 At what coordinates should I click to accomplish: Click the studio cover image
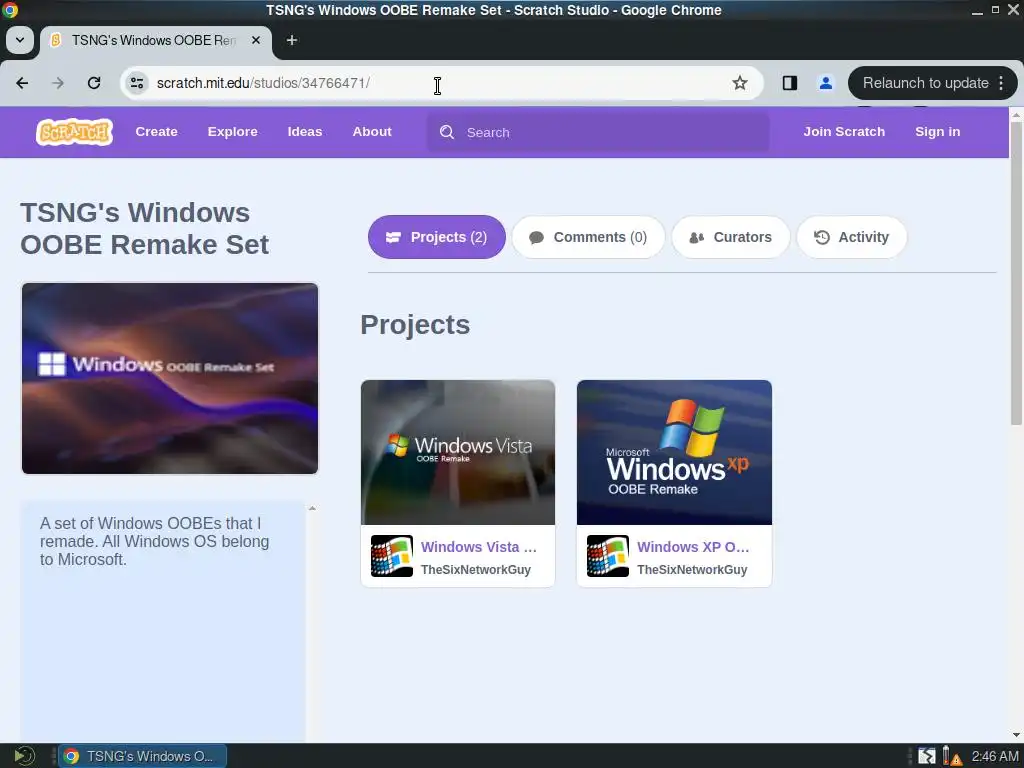[x=170, y=378]
